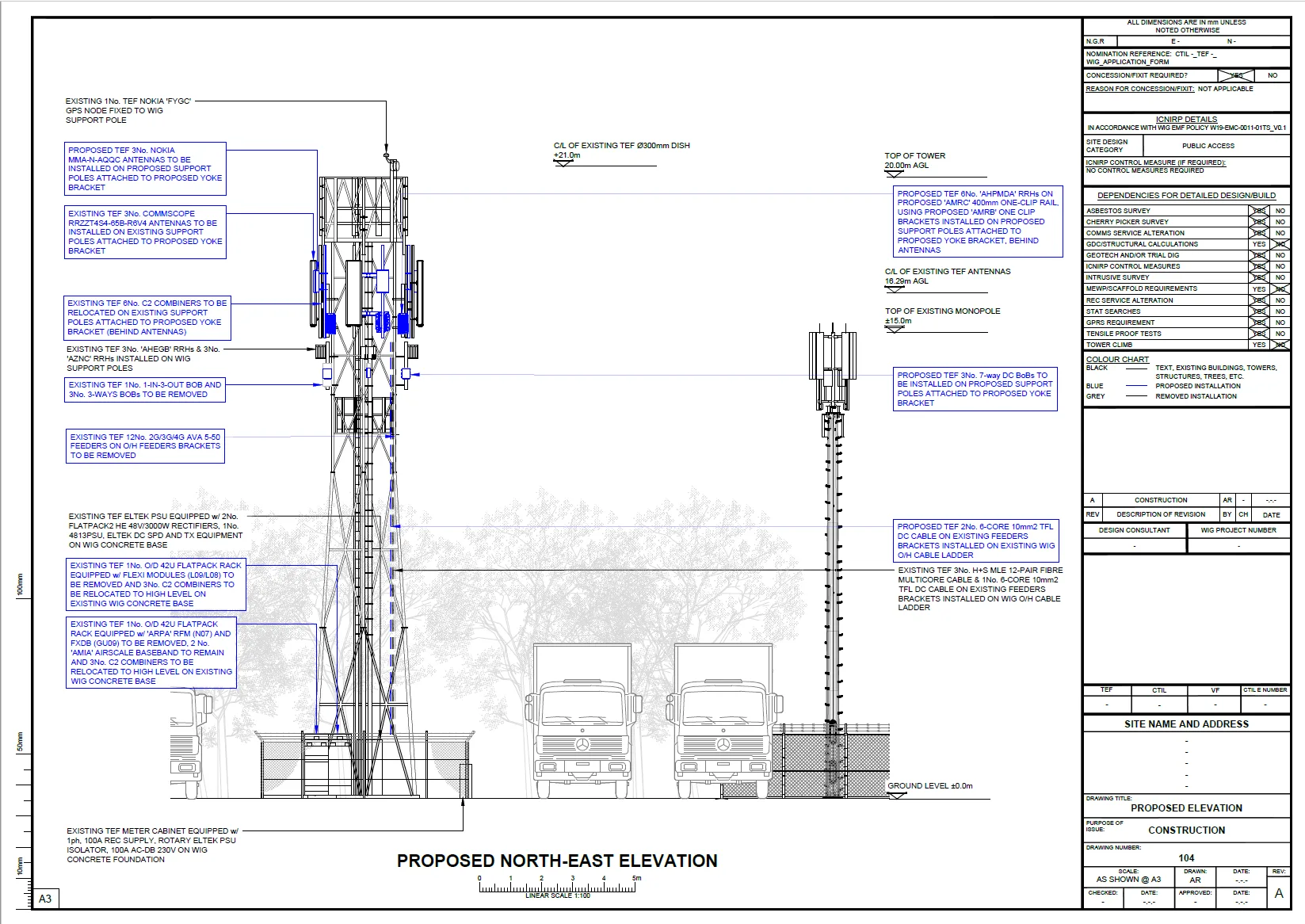Click the SITE NAME AND ADDRESS heading
This screenshot has width=1305, height=924.
coord(1186,724)
